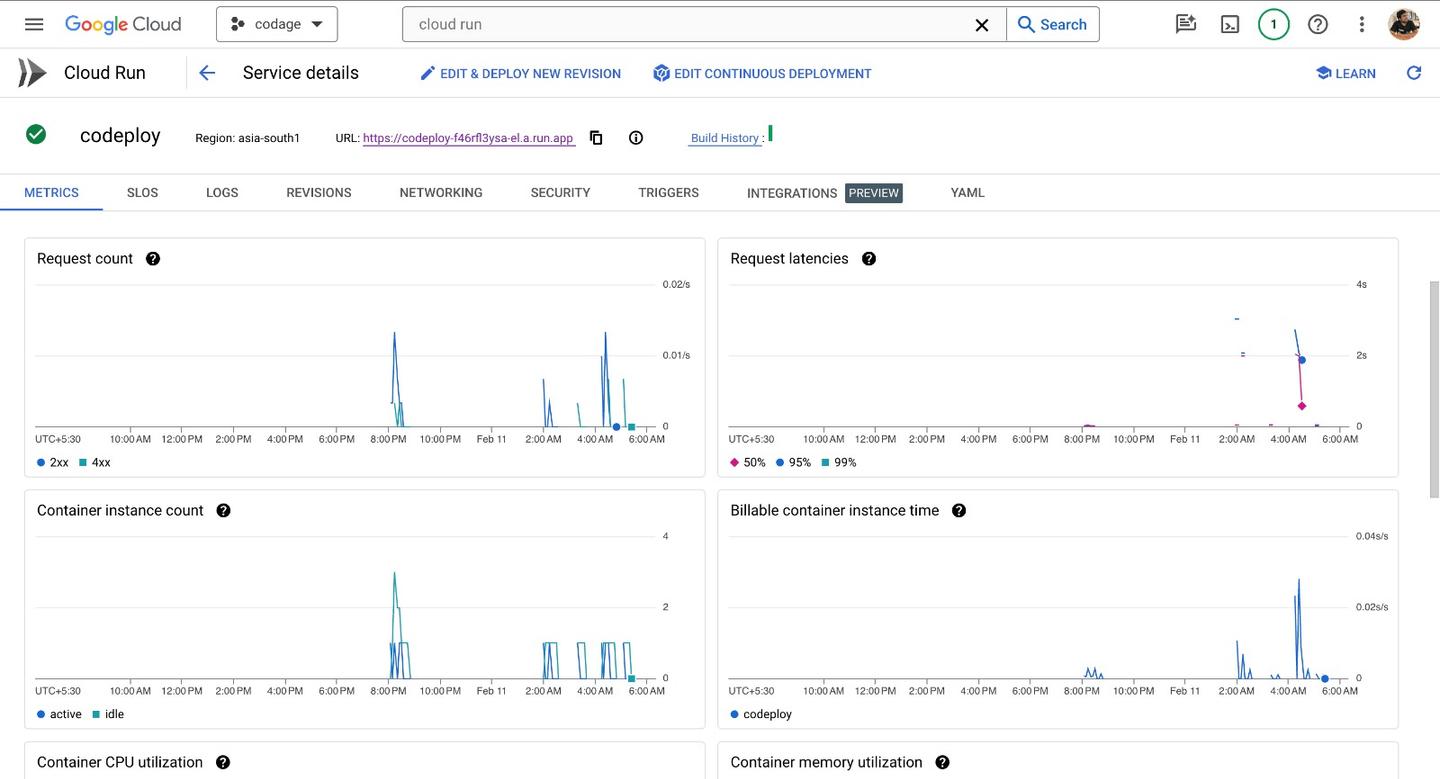Viewport: 1440px width, 779px height.
Task: Click help icon beside Container memory utilization
Action: 942,762
